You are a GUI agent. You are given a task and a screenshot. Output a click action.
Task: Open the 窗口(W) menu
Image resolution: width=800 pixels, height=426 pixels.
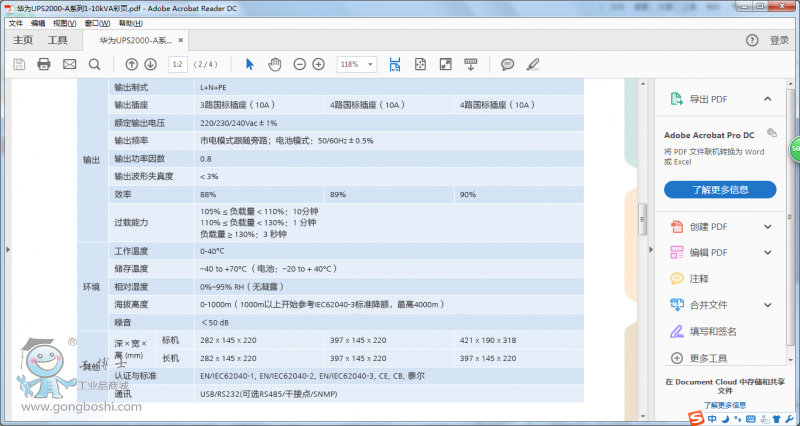pyautogui.click(x=97, y=23)
